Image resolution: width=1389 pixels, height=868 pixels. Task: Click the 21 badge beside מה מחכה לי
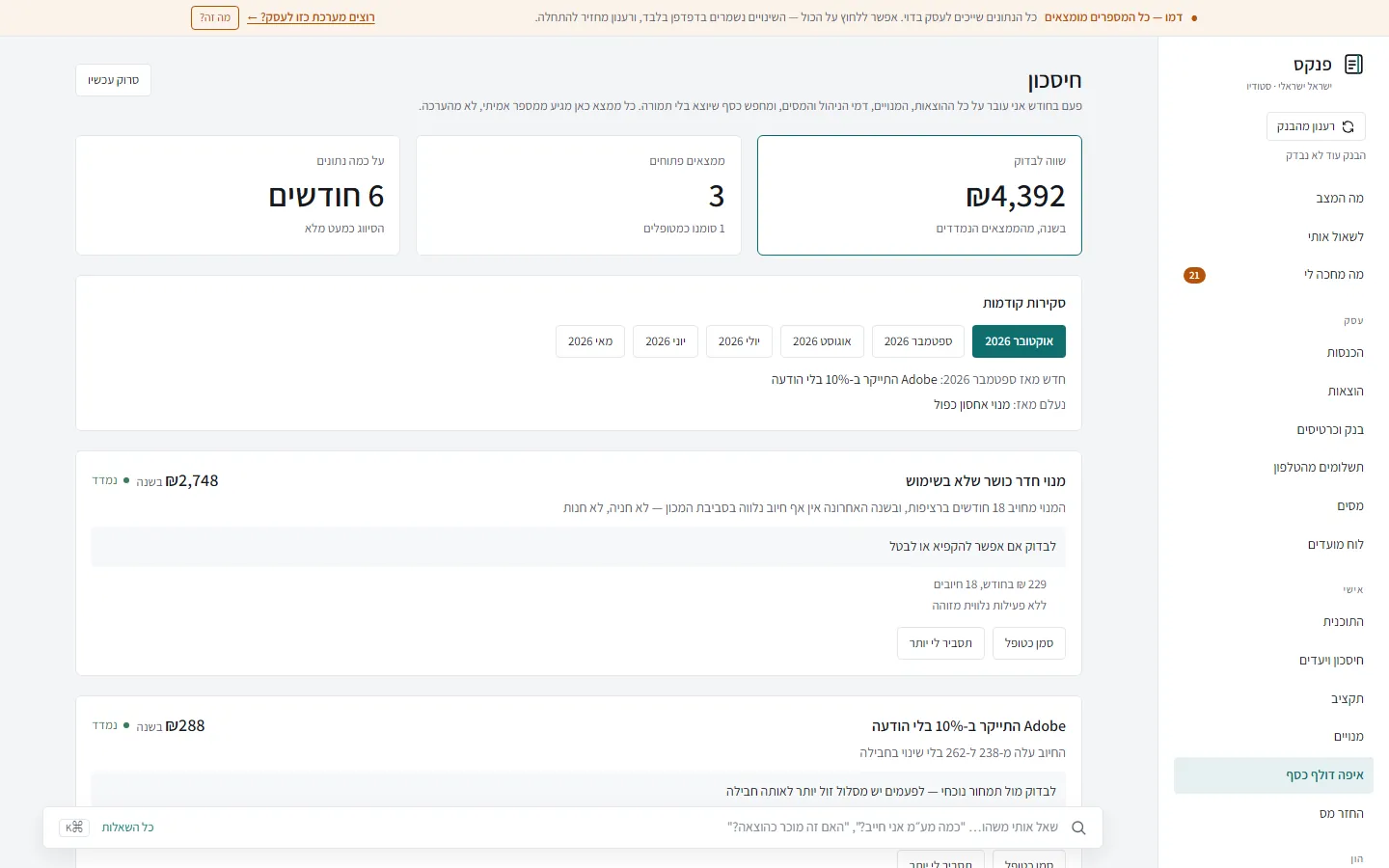pos(1194,276)
